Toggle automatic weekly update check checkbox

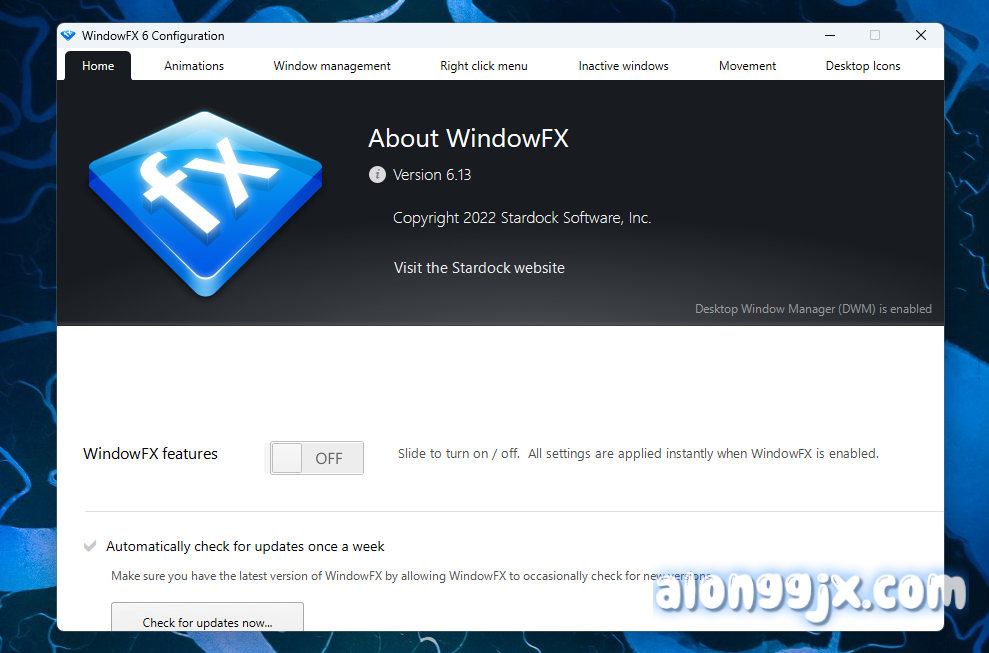point(90,547)
